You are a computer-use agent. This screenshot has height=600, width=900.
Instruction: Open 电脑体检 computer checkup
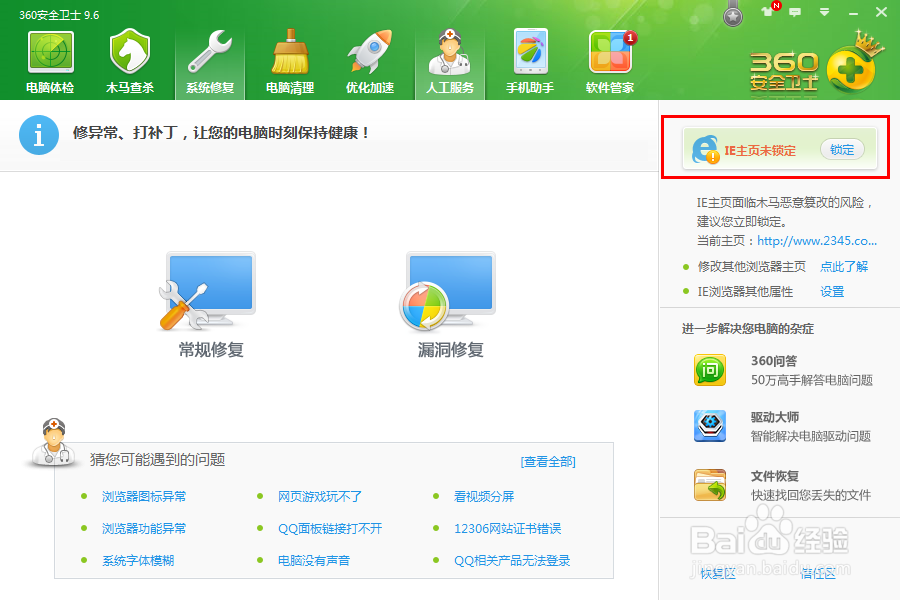click(51, 62)
